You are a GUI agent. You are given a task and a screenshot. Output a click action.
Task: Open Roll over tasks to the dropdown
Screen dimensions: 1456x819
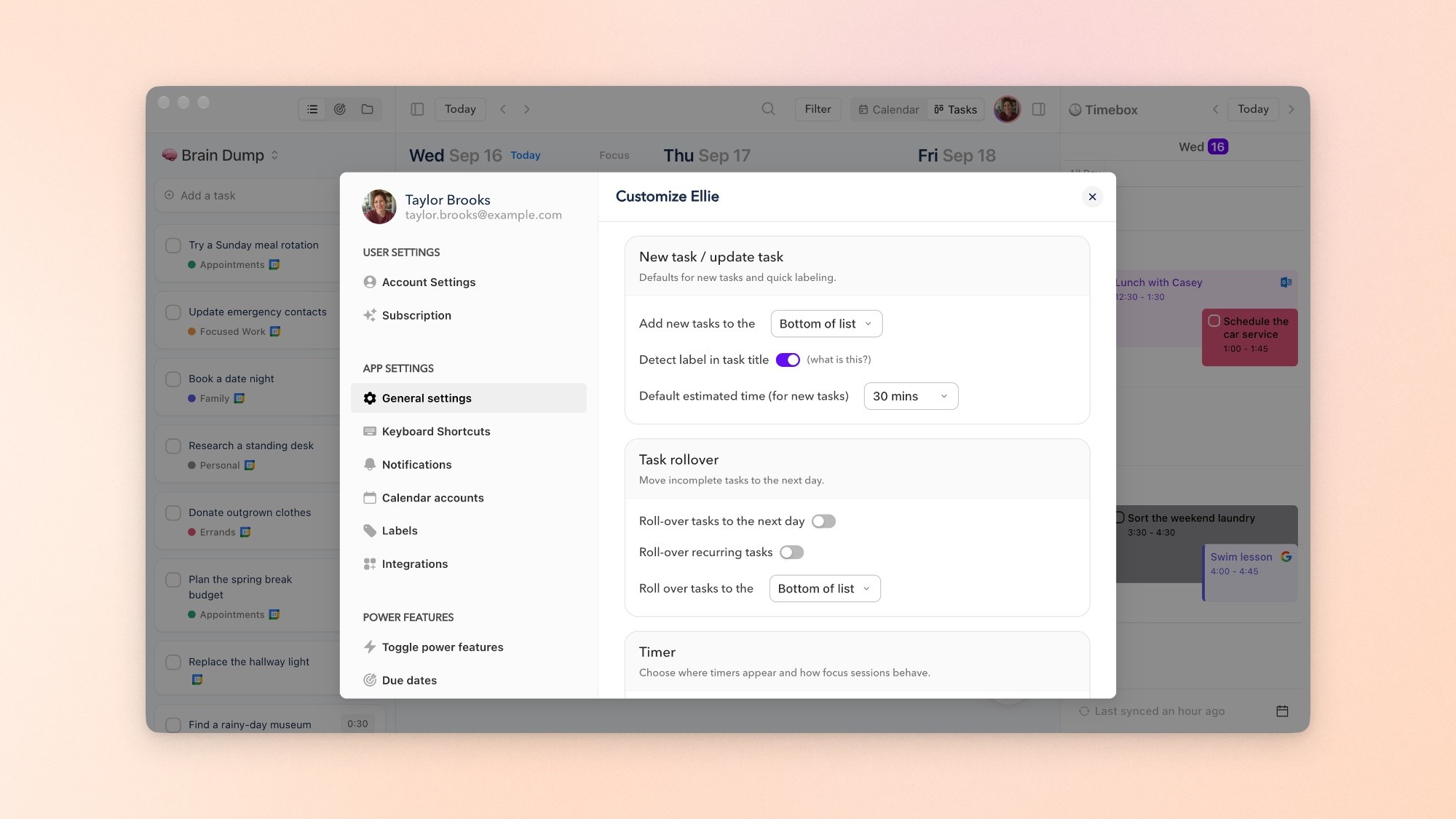coord(825,589)
